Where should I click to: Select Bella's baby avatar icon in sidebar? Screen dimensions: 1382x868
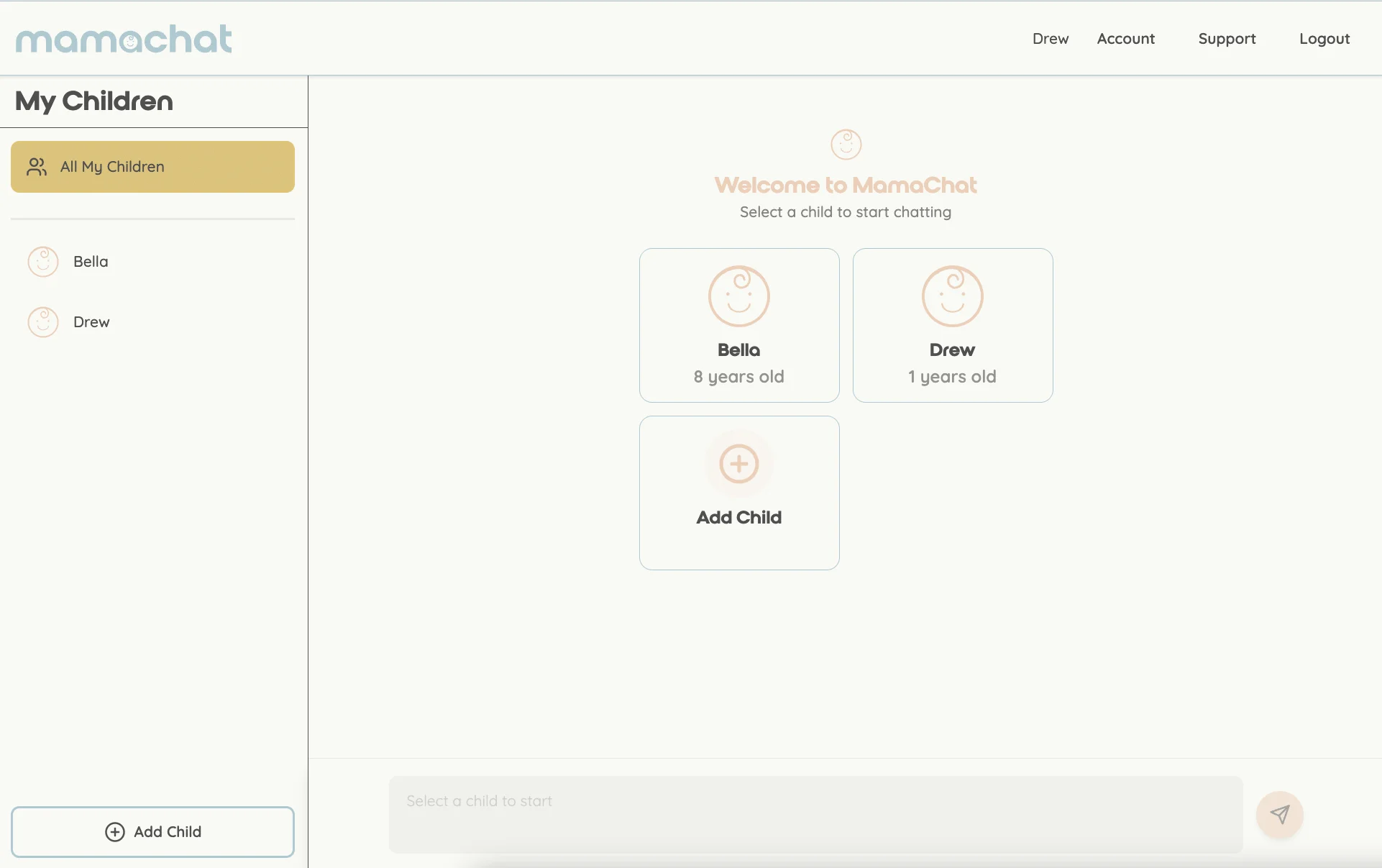tap(42, 262)
